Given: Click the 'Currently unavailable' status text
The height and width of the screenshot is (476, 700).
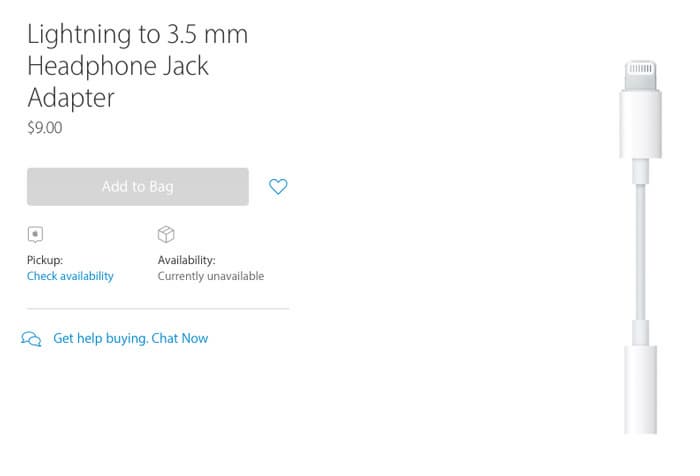Looking at the screenshot, I should (210, 276).
